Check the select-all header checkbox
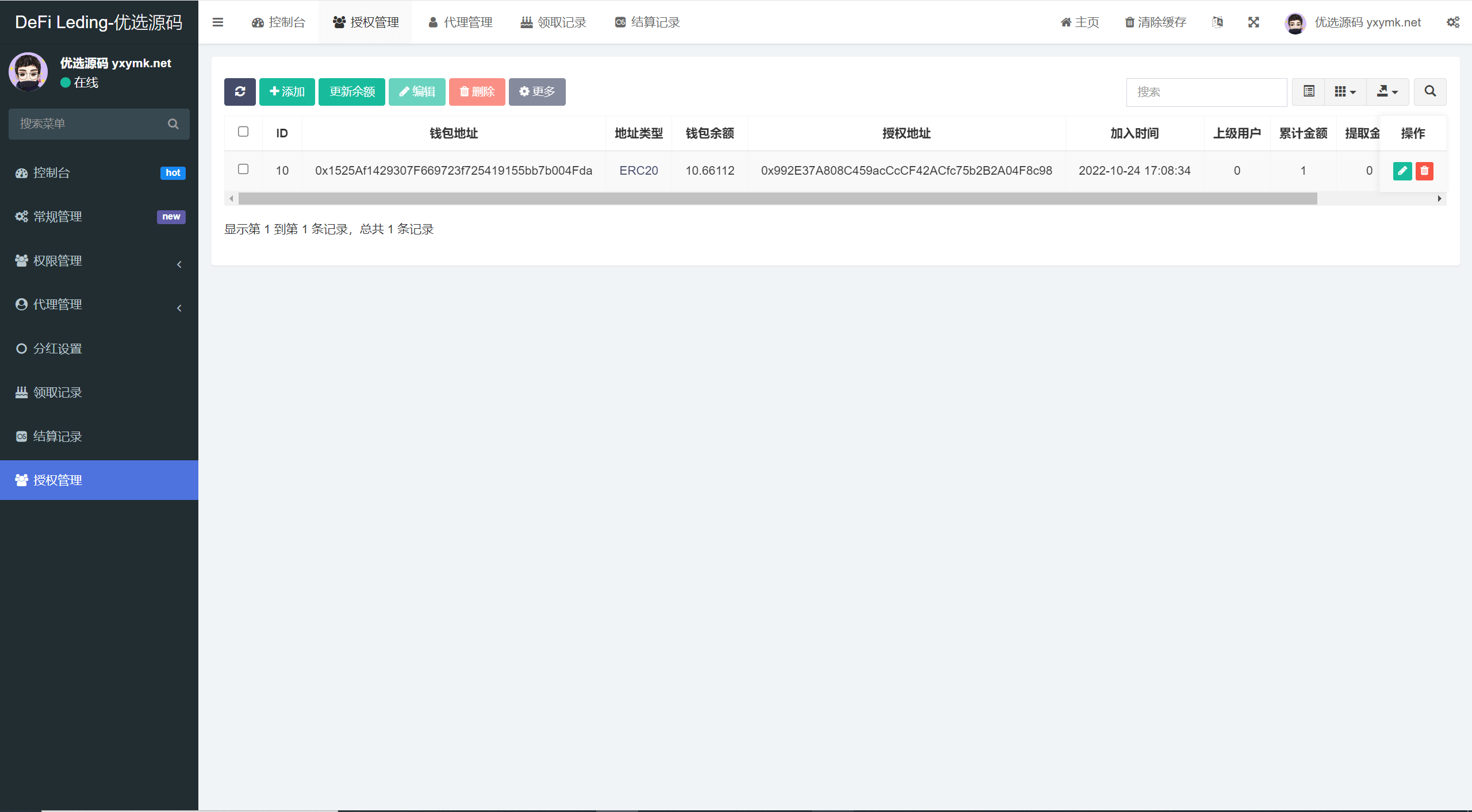 (x=243, y=132)
